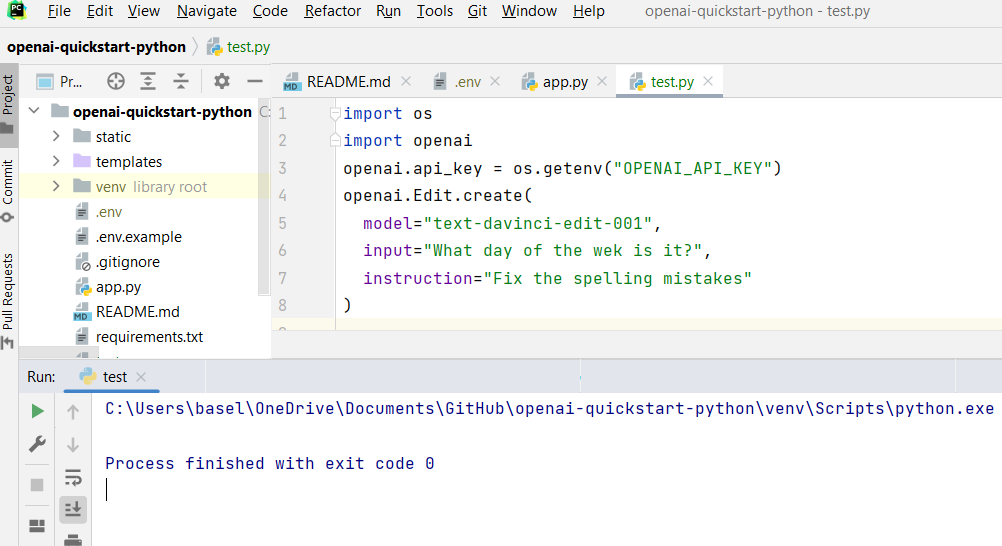Screen dimensions: 1002x546
Task: Hide the Project panel with minus icon
Action: coord(255,82)
